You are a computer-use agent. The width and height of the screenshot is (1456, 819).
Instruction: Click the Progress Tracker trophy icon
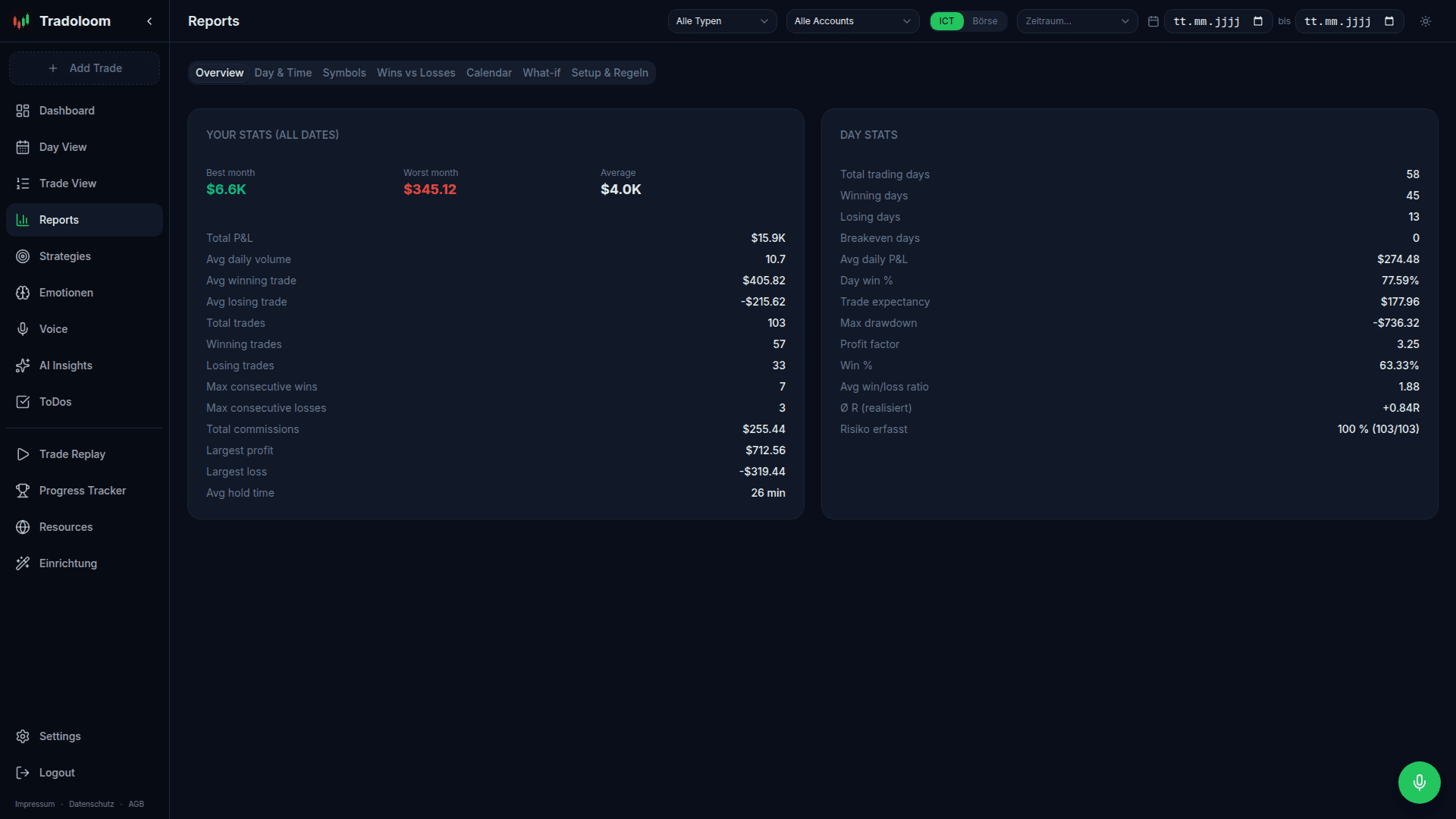tap(23, 491)
